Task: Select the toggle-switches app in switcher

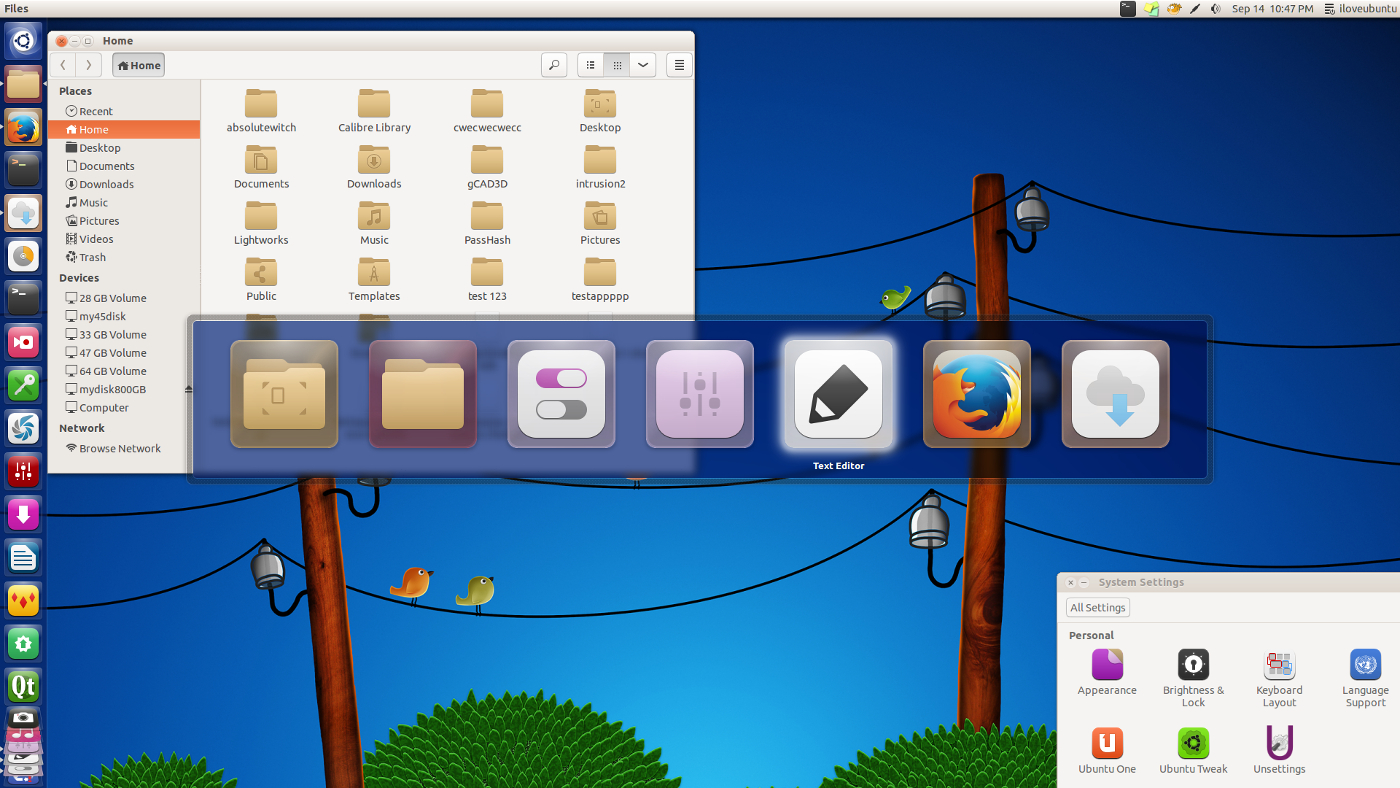Action: tap(561, 394)
